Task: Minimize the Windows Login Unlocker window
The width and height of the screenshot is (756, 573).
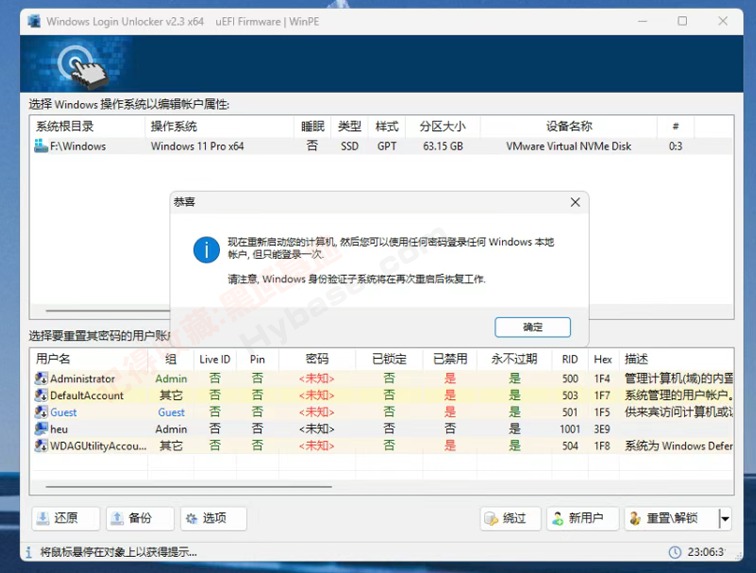Action: point(642,21)
